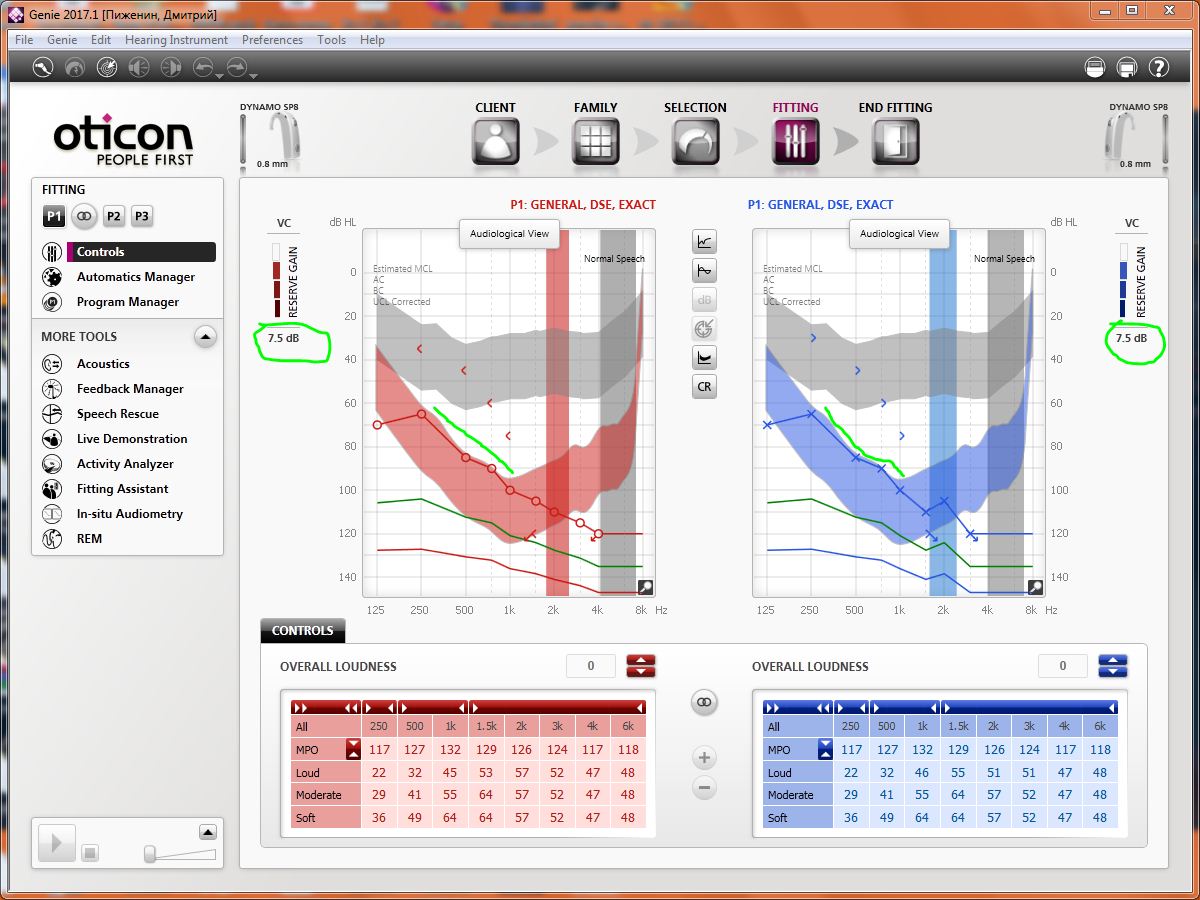Open the Hearing Instrument menu
Screen dimensions: 1200x900
point(176,40)
